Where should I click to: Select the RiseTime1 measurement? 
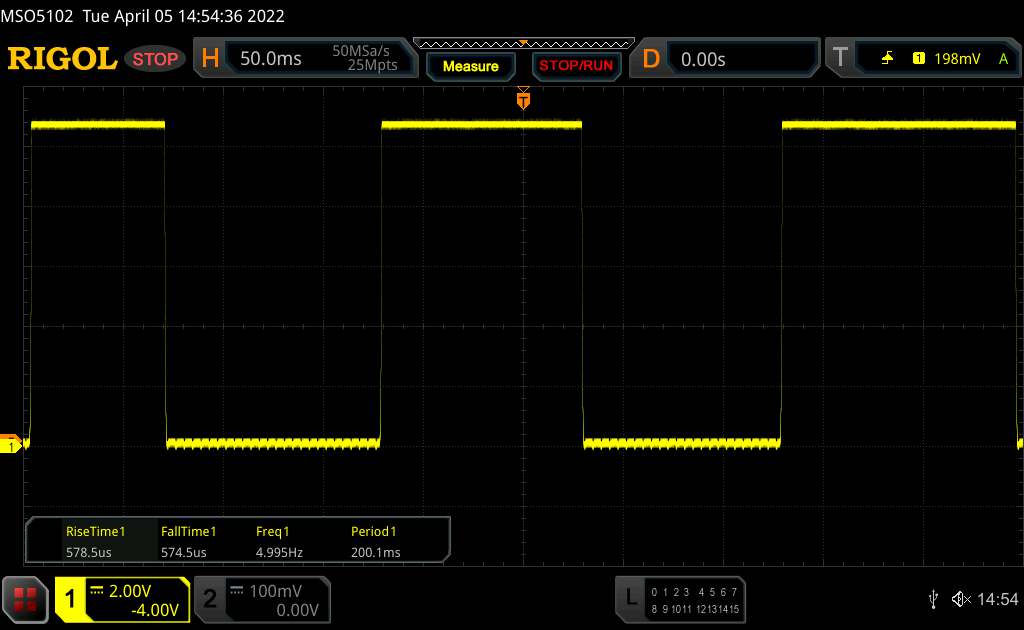point(95,531)
